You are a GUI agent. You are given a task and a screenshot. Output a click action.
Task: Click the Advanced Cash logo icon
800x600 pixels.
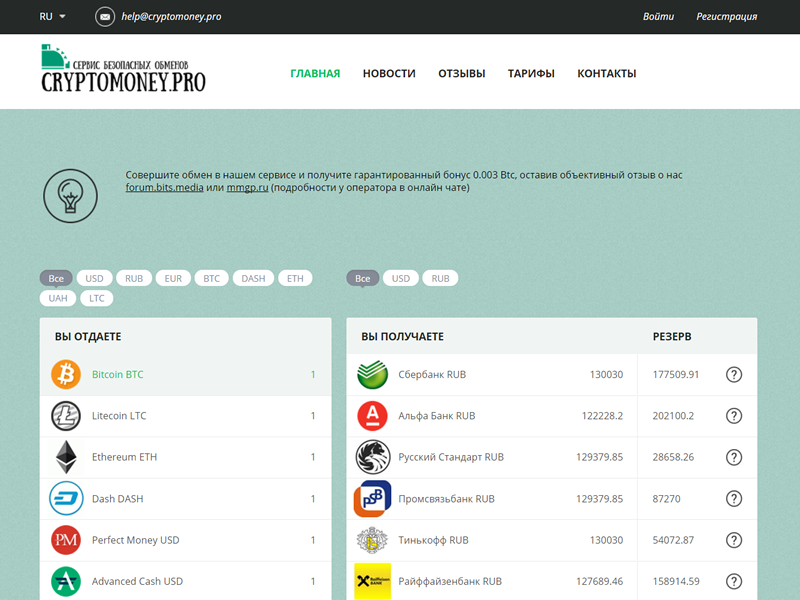[x=66, y=582]
